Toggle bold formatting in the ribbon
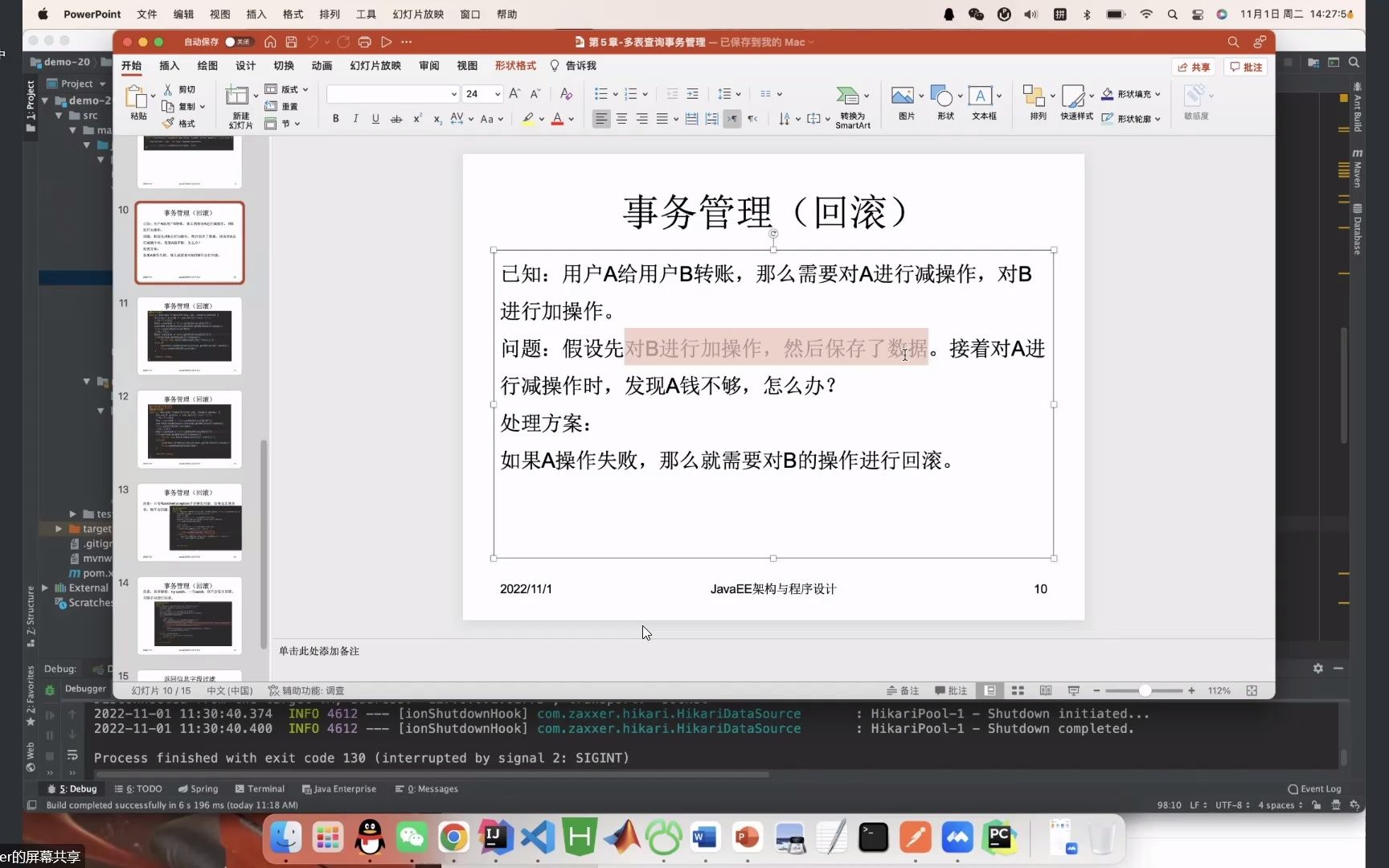The image size is (1389, 868). click(335, 119)
